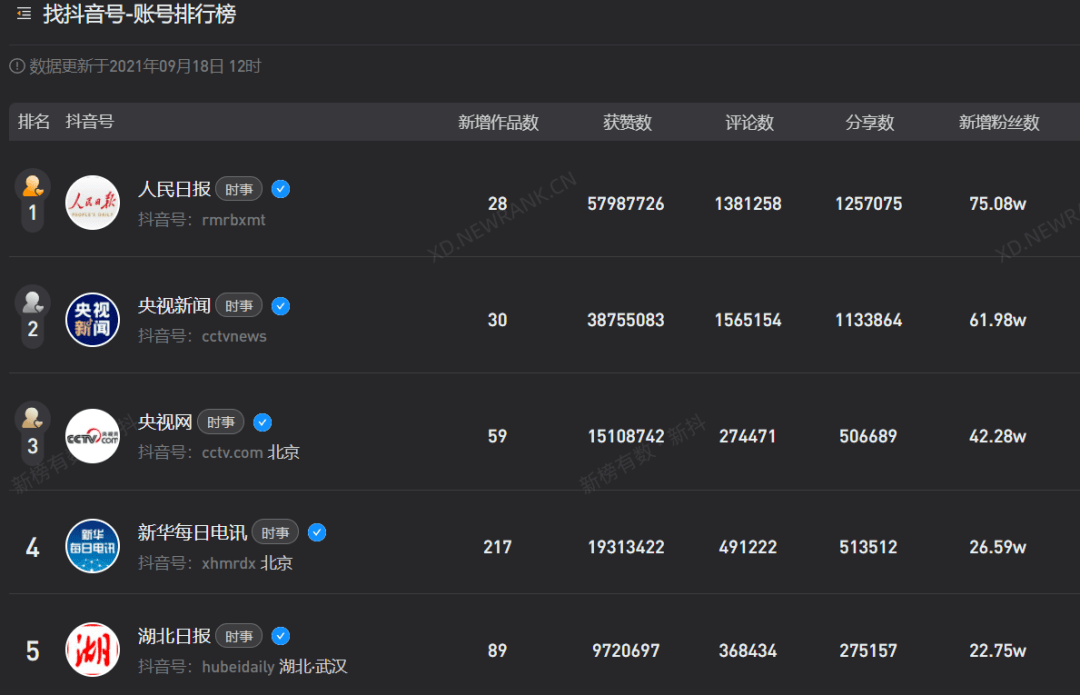Click the page title 找抖音号-账号排行榜
Screen dimensions: 1080x695
click(139, 14)
